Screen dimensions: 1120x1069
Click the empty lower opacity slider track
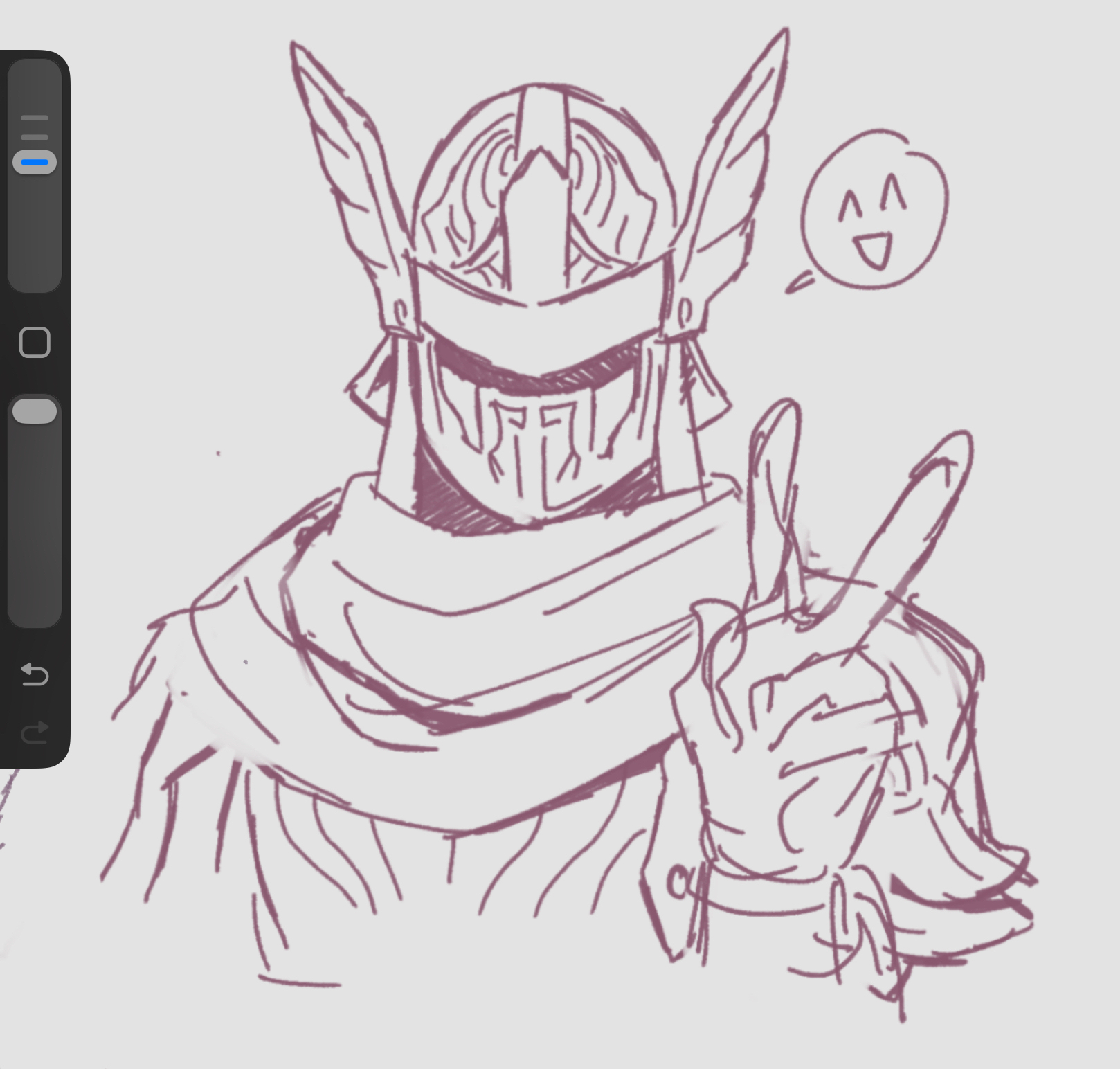(x=35, y=526)
